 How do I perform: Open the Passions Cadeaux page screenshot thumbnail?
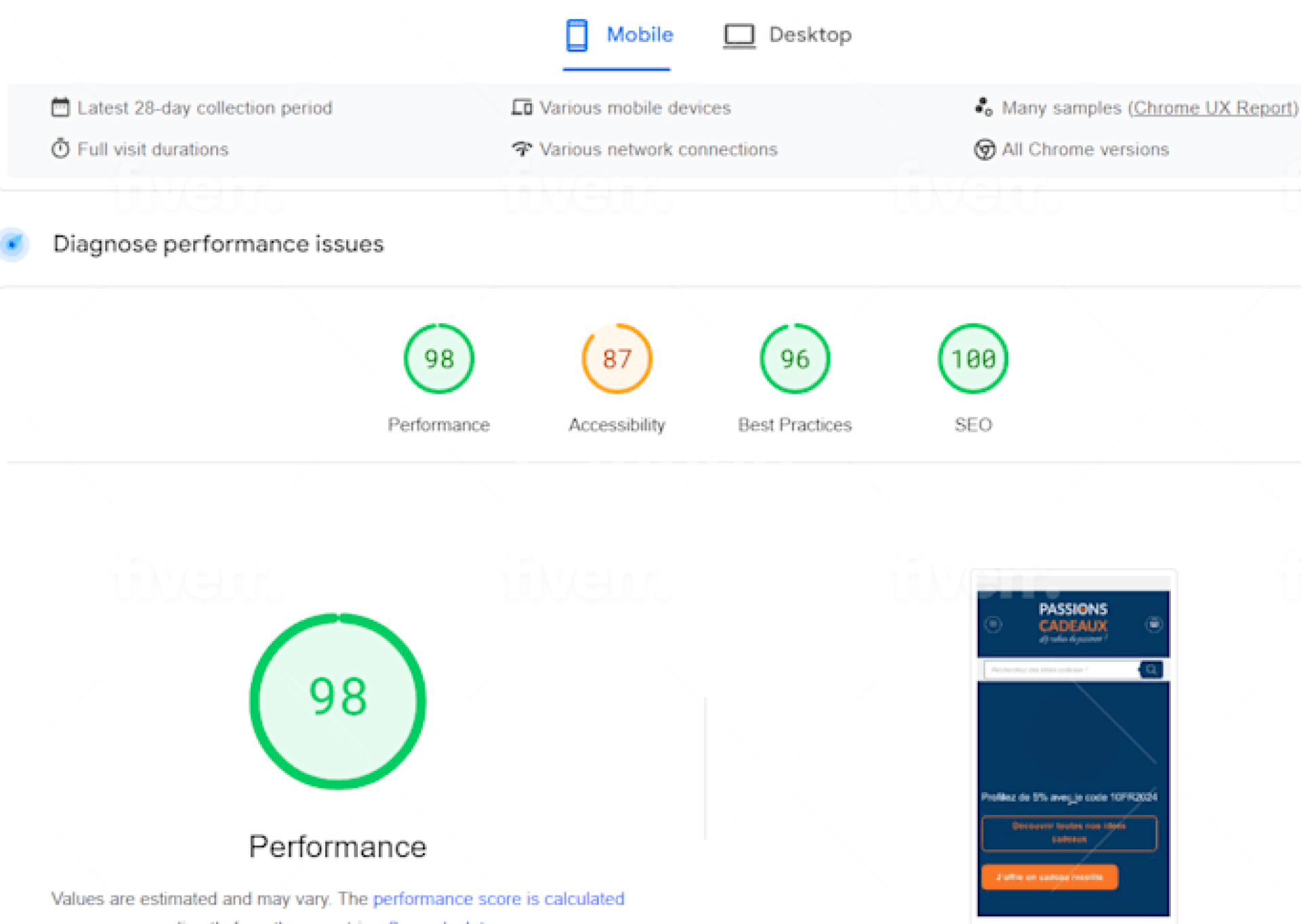pos(1073,745)
